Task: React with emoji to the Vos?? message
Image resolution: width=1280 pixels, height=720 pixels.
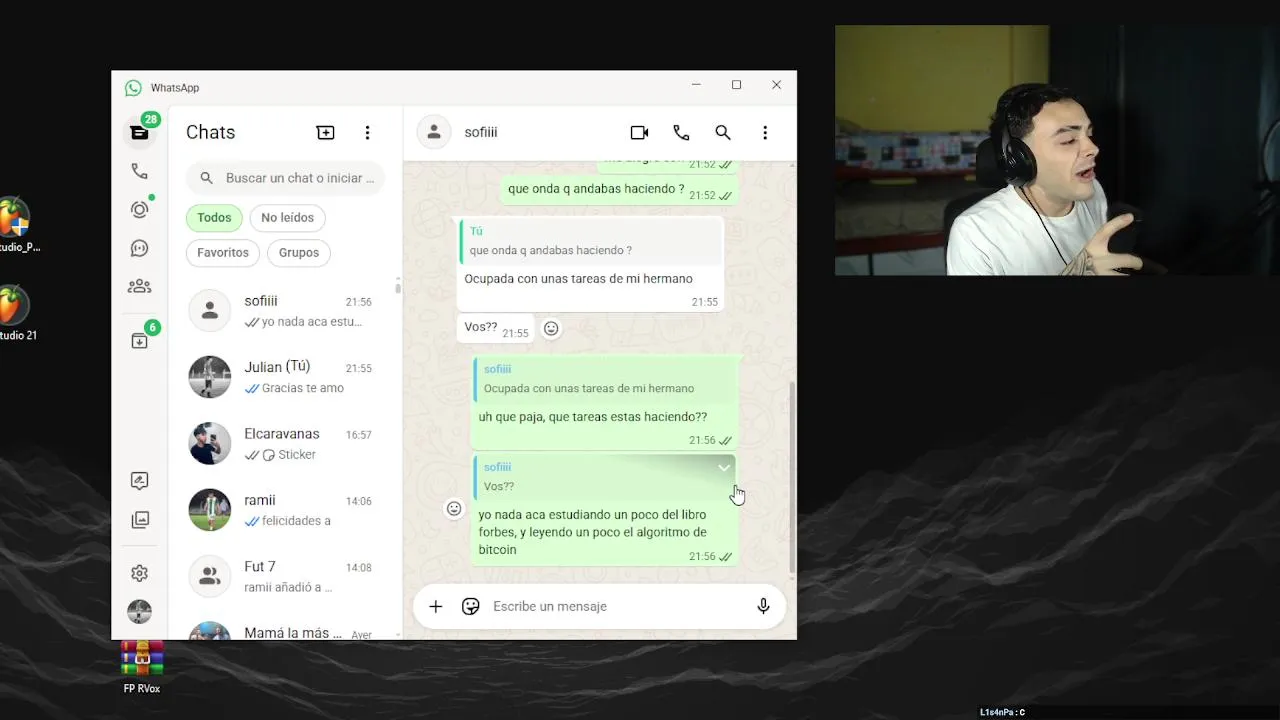Action: 551,328
